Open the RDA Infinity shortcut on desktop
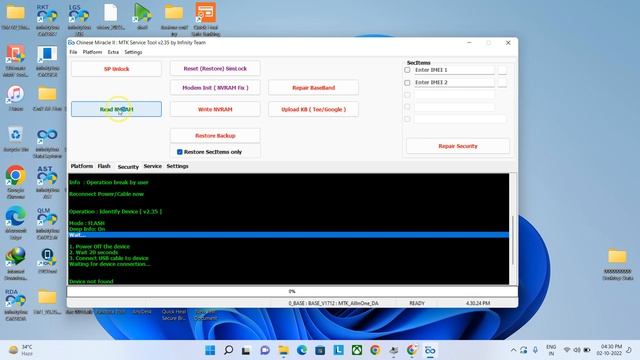Screen dimensions: 640x360 [x=16, y=304]
